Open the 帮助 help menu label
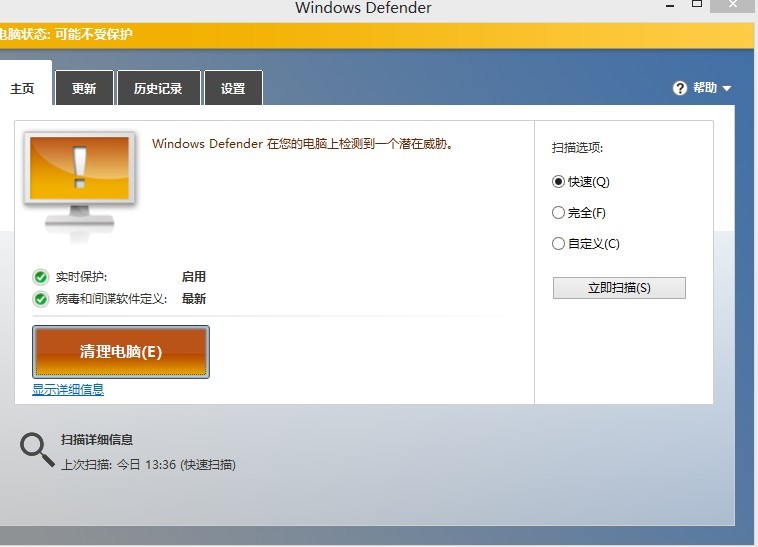This screenshot has width=758, height=547. (x=705, y=88)
